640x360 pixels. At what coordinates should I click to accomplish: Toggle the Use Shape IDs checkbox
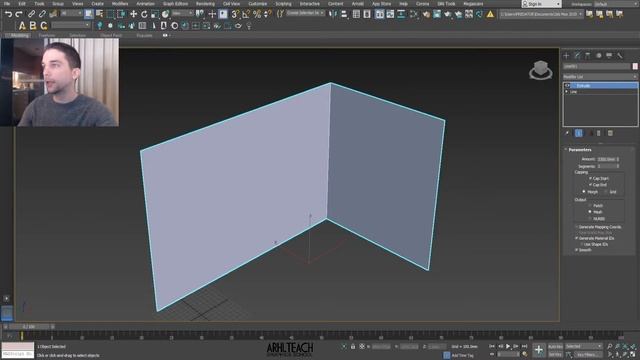[581, 244]
